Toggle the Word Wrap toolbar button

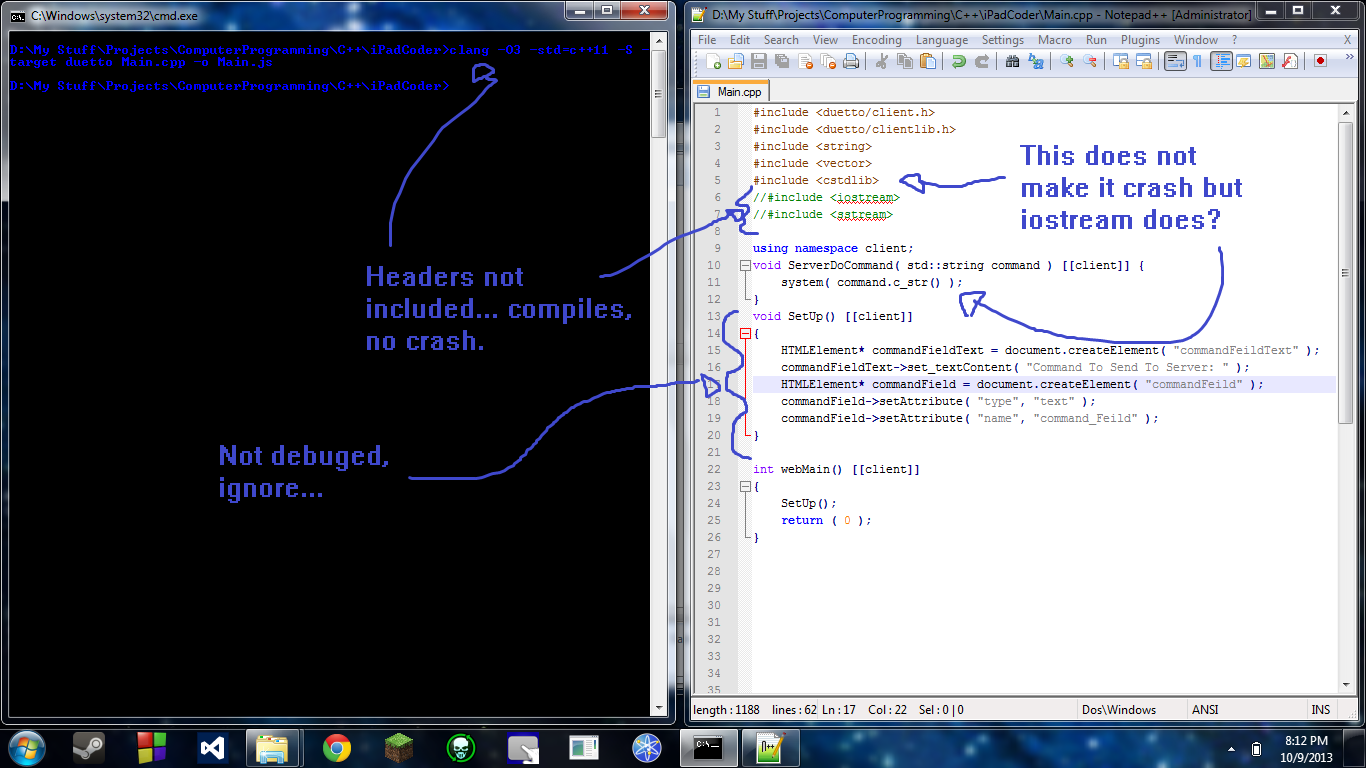[1175, 62]
